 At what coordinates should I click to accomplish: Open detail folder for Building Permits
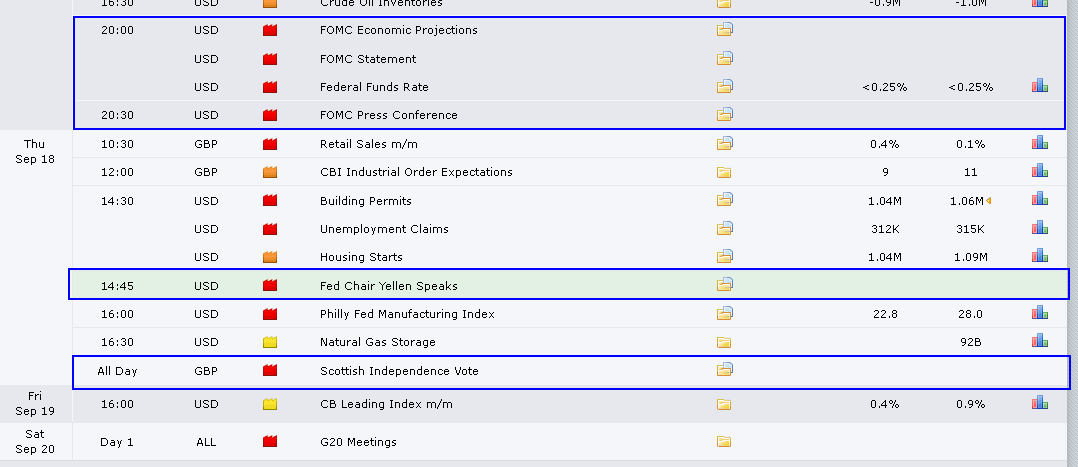point(725,200)
